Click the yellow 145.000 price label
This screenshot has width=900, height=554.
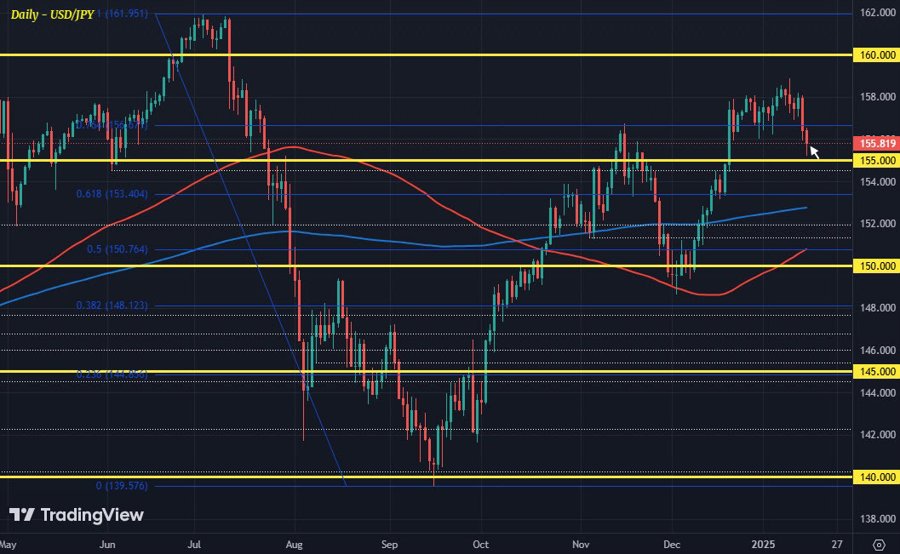click(876, 372)
